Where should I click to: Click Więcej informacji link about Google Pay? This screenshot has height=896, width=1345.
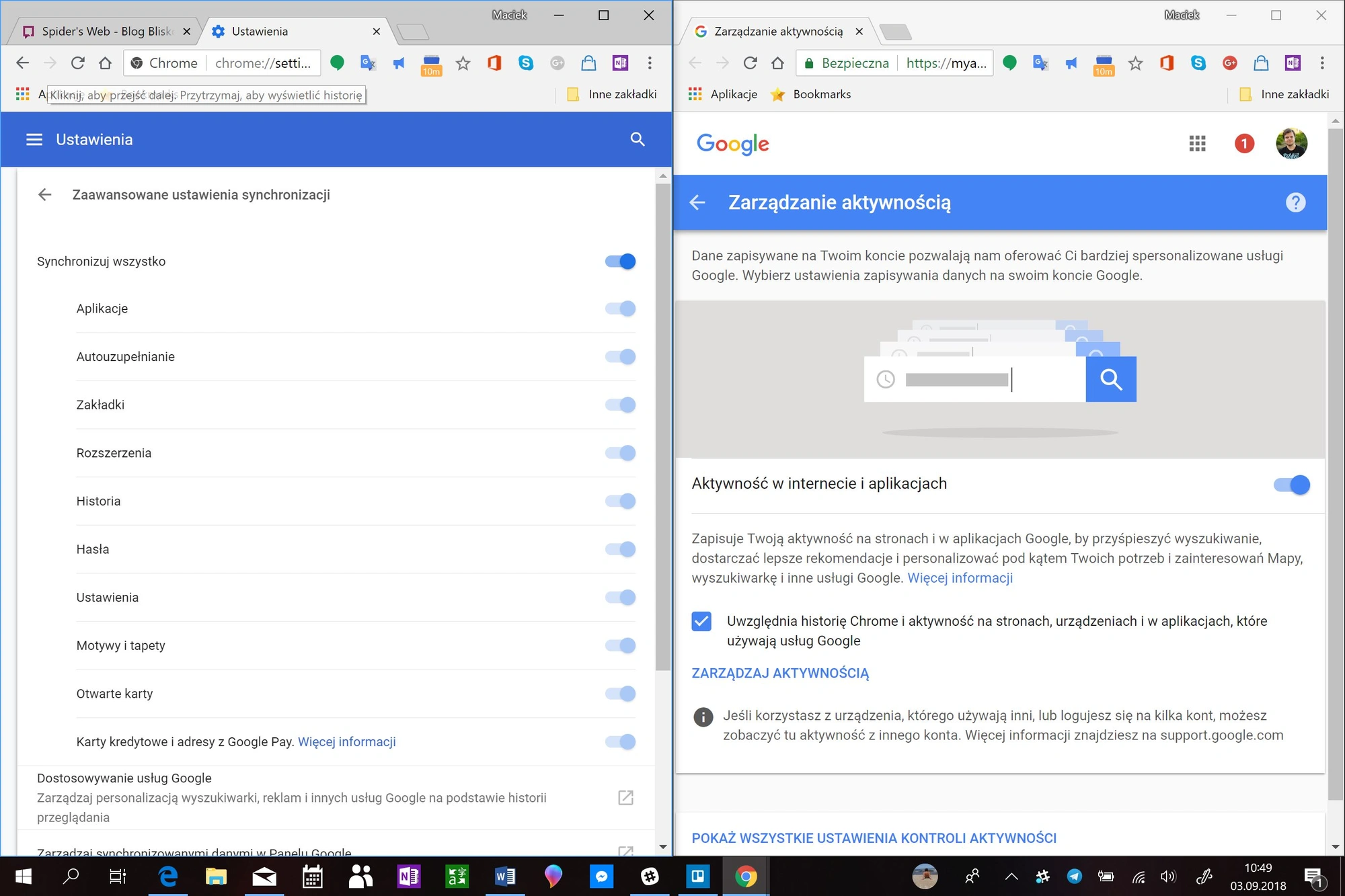(x=347, y=742)
